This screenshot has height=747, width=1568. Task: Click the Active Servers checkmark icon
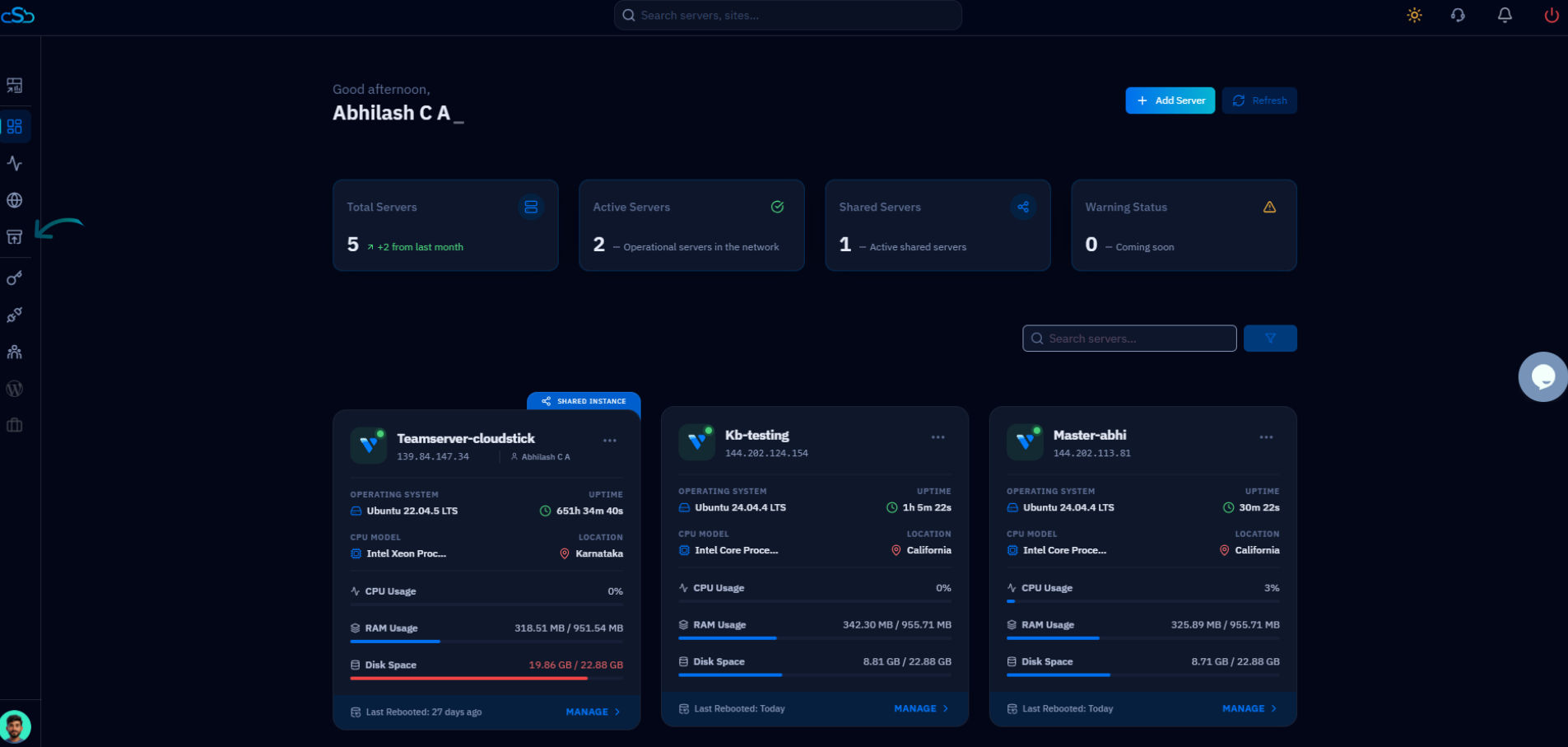777,207
